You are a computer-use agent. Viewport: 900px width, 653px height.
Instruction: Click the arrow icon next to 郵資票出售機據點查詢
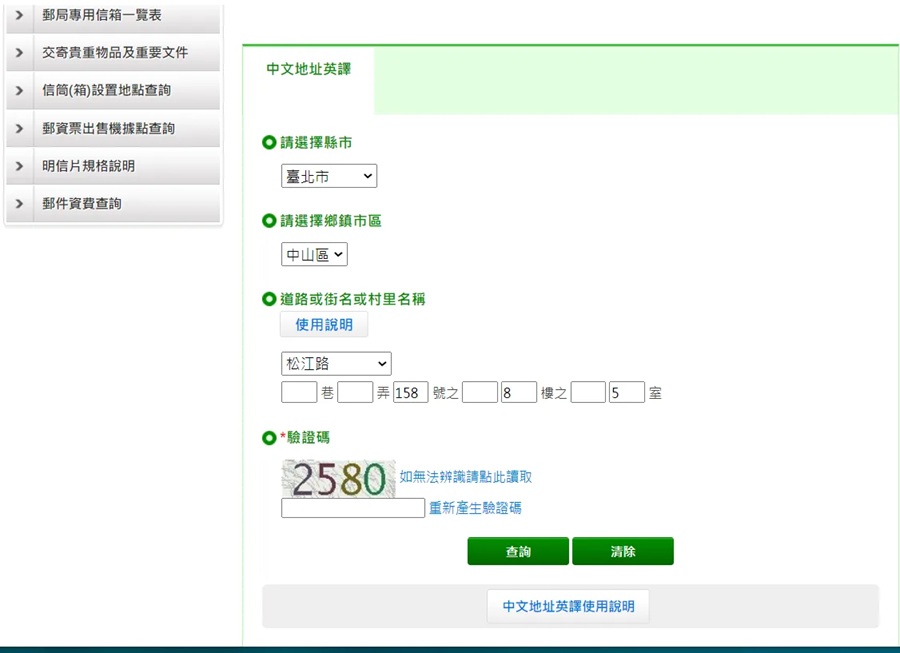19,129
